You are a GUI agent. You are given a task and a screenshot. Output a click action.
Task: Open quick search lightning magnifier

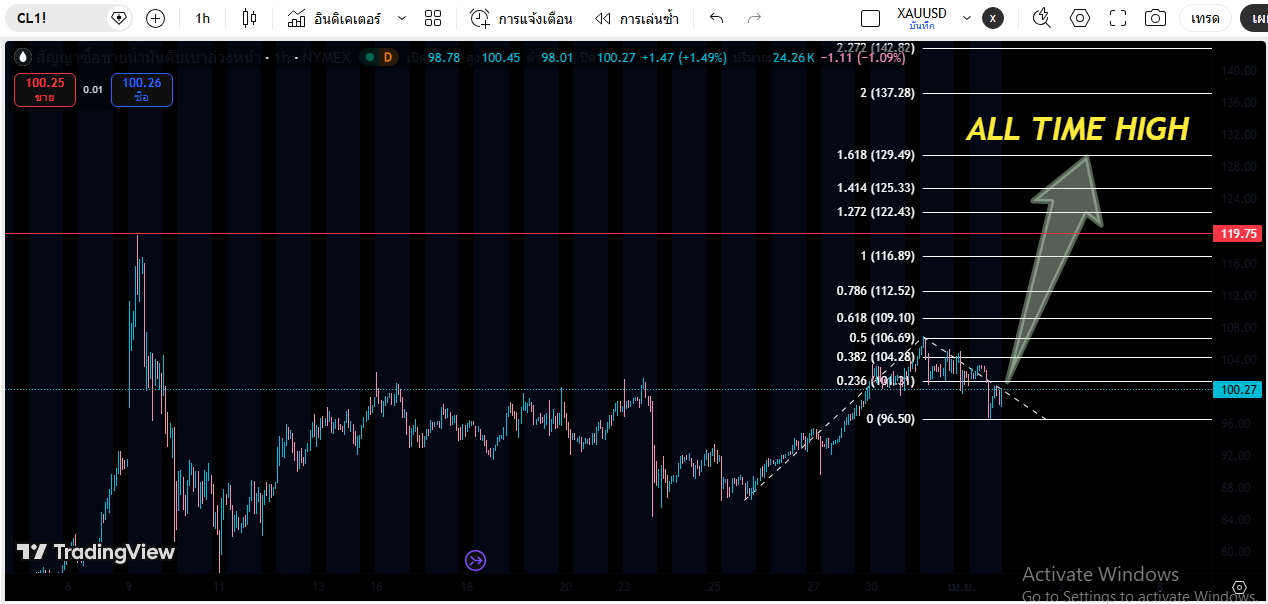pyautogui.click(x=1042, y=18)
